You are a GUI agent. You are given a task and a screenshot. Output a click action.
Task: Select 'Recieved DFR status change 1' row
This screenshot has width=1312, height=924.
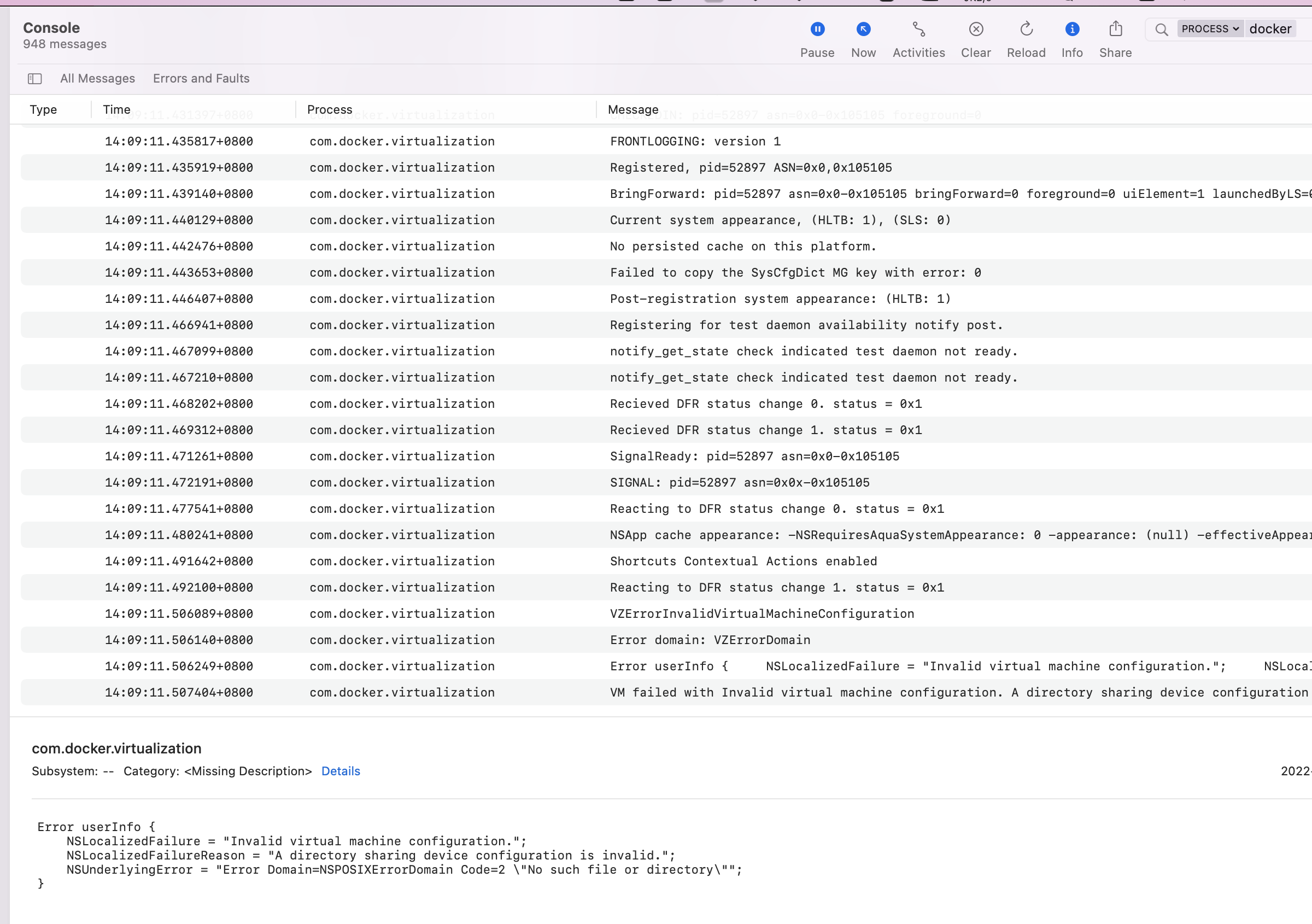(x=666, y=430)
